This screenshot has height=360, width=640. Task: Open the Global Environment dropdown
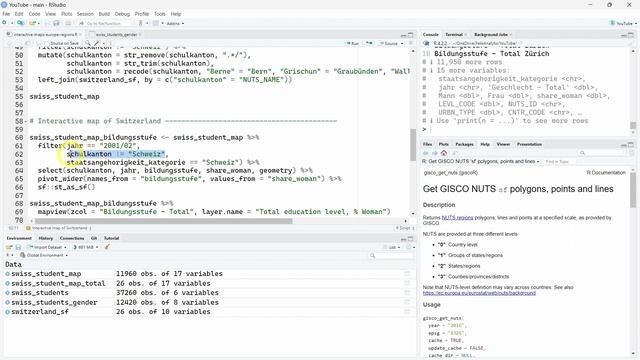point(44,255)
